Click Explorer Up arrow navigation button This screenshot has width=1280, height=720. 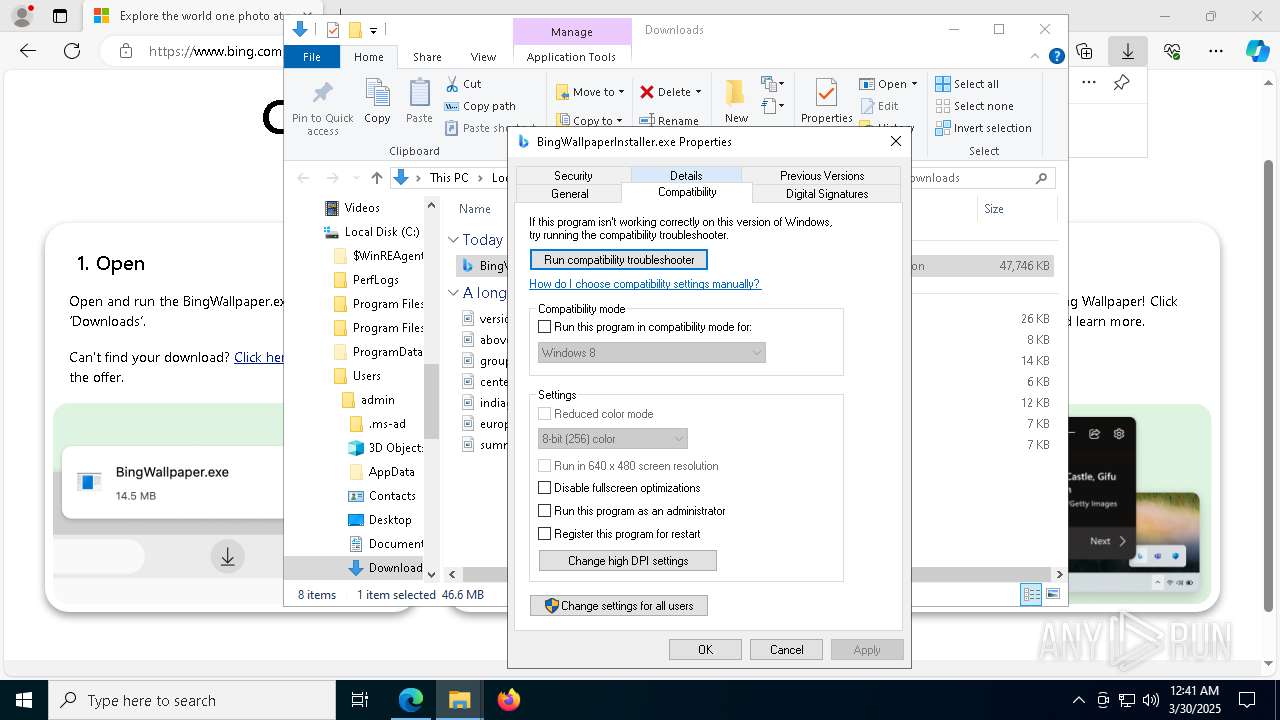click(x=376, y=178)
